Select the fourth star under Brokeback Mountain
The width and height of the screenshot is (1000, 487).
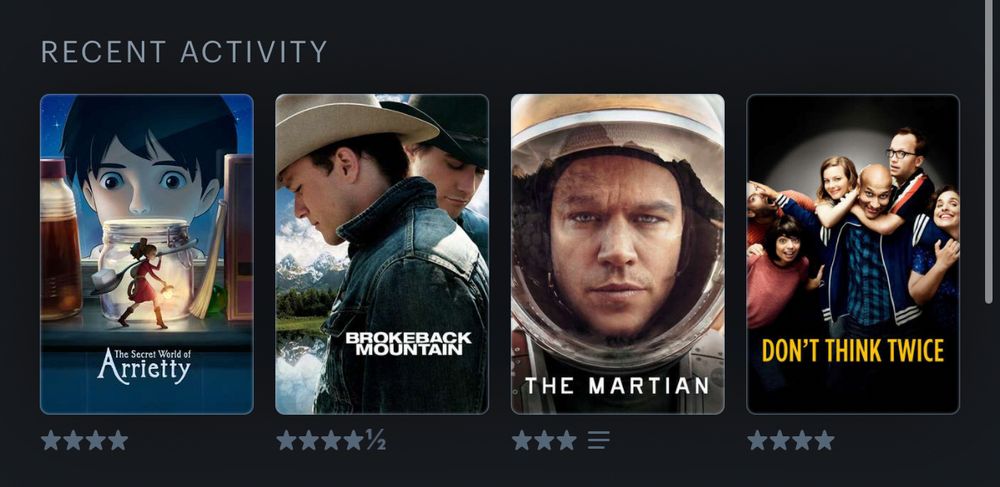click(x=353, y=440)
